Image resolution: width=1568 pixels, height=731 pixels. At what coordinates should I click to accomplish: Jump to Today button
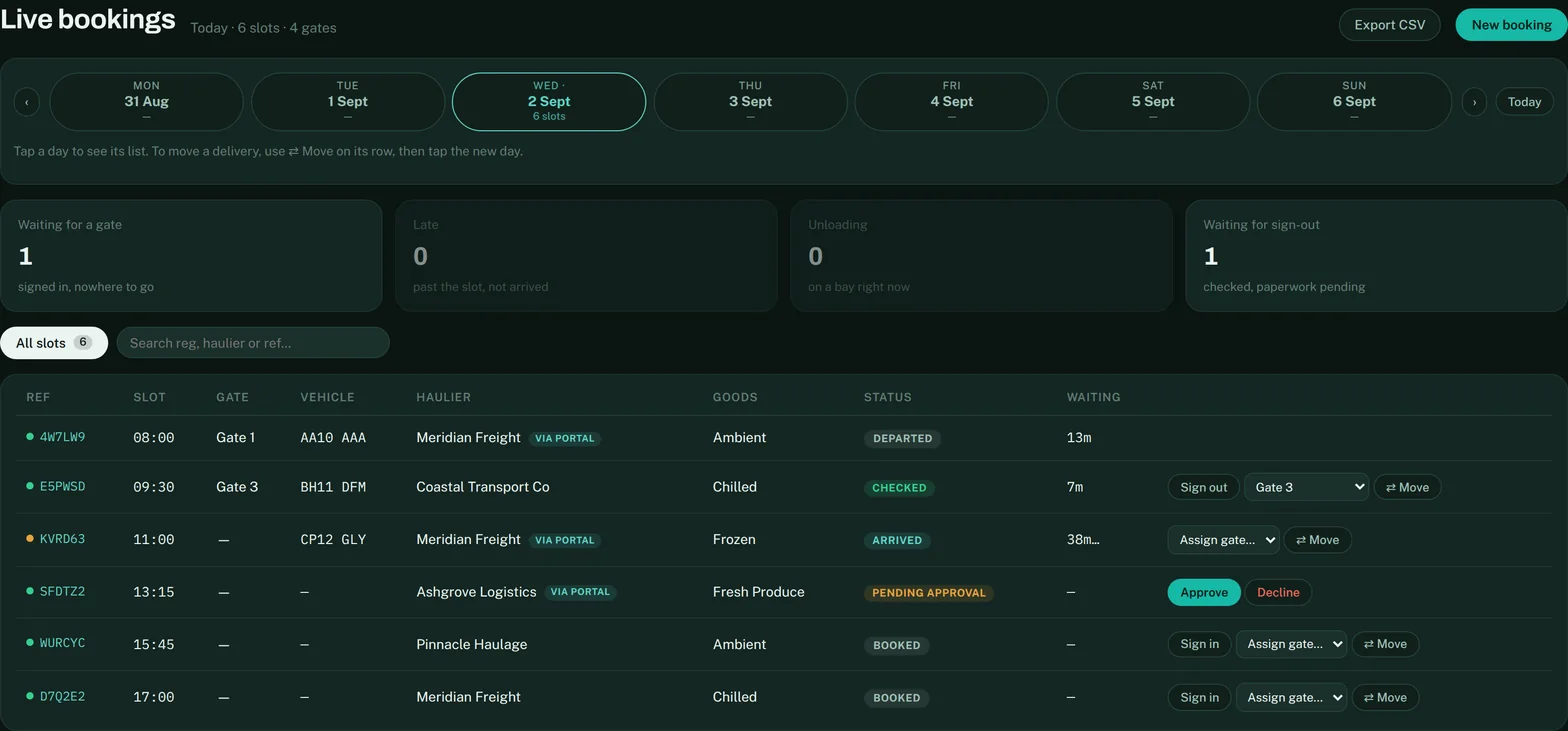1524,102
